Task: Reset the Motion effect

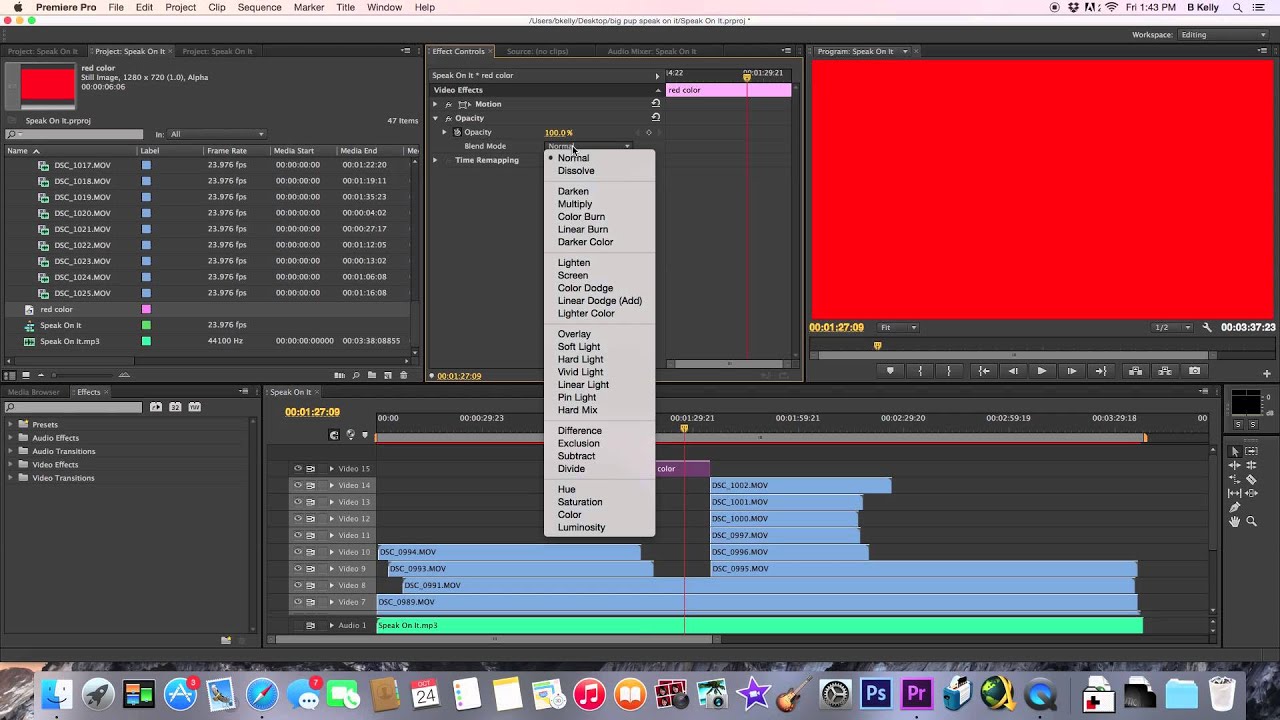Action: pos(656,103)
